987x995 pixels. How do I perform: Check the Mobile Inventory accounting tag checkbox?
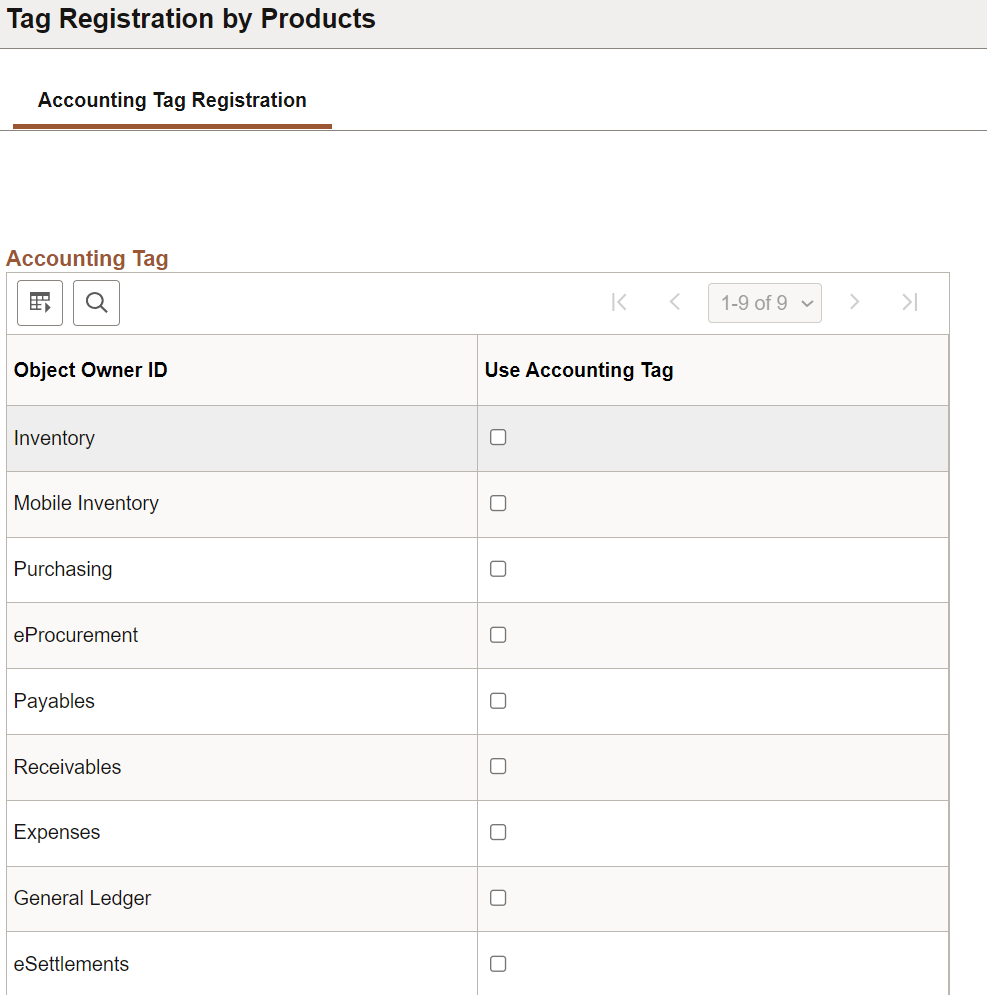[498, 503]
